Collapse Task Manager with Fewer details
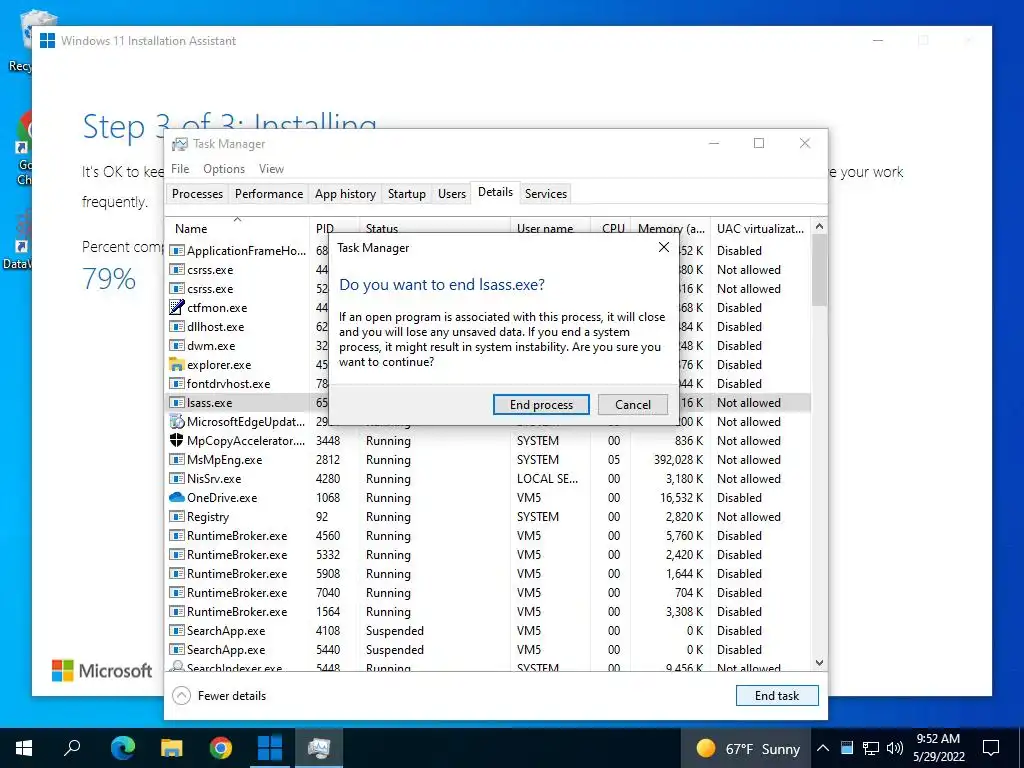1024x768 pixels. point(219,696)
